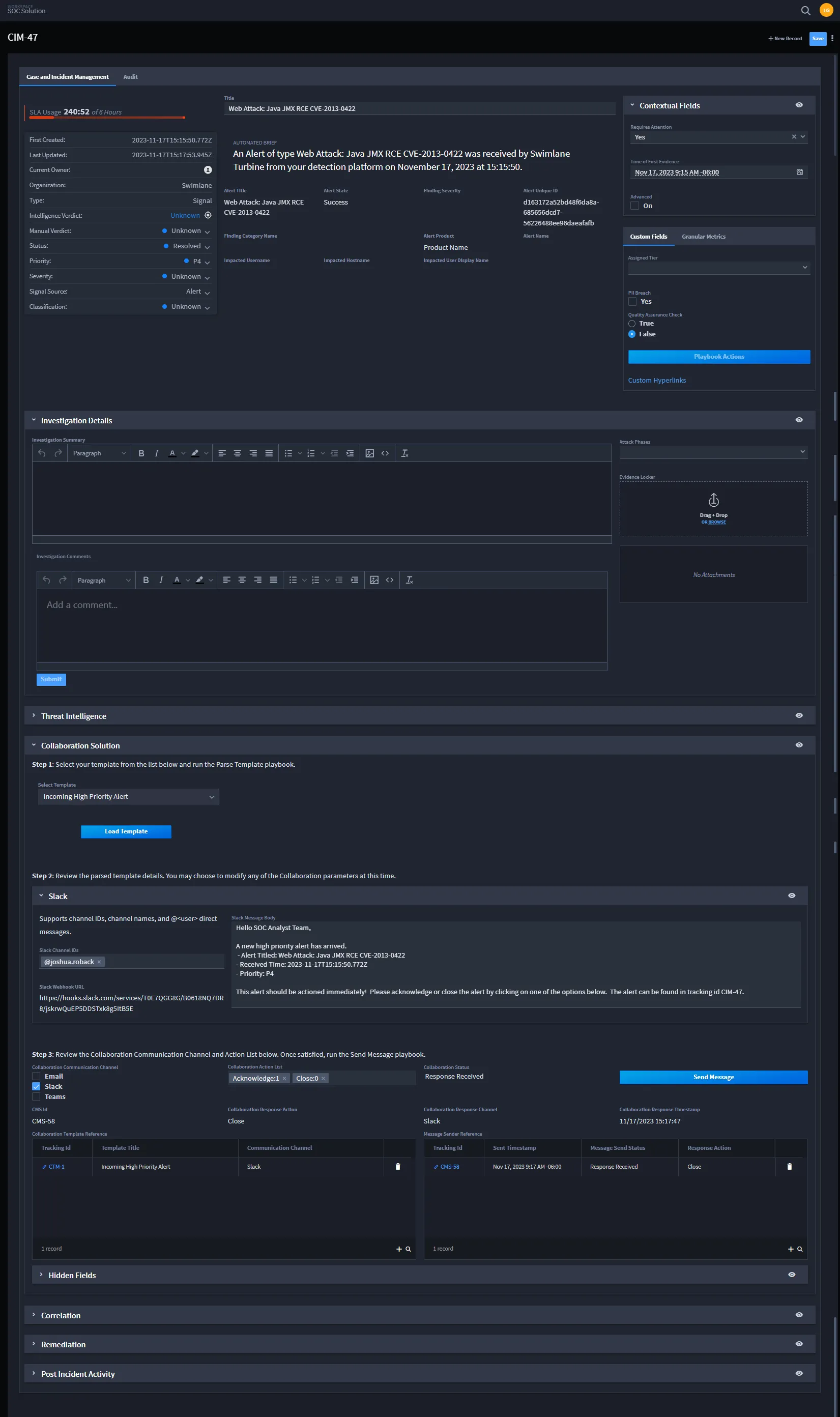Undo in the Investigation Comments editor
The image size is (840, 1417).
tap(46, 580)
